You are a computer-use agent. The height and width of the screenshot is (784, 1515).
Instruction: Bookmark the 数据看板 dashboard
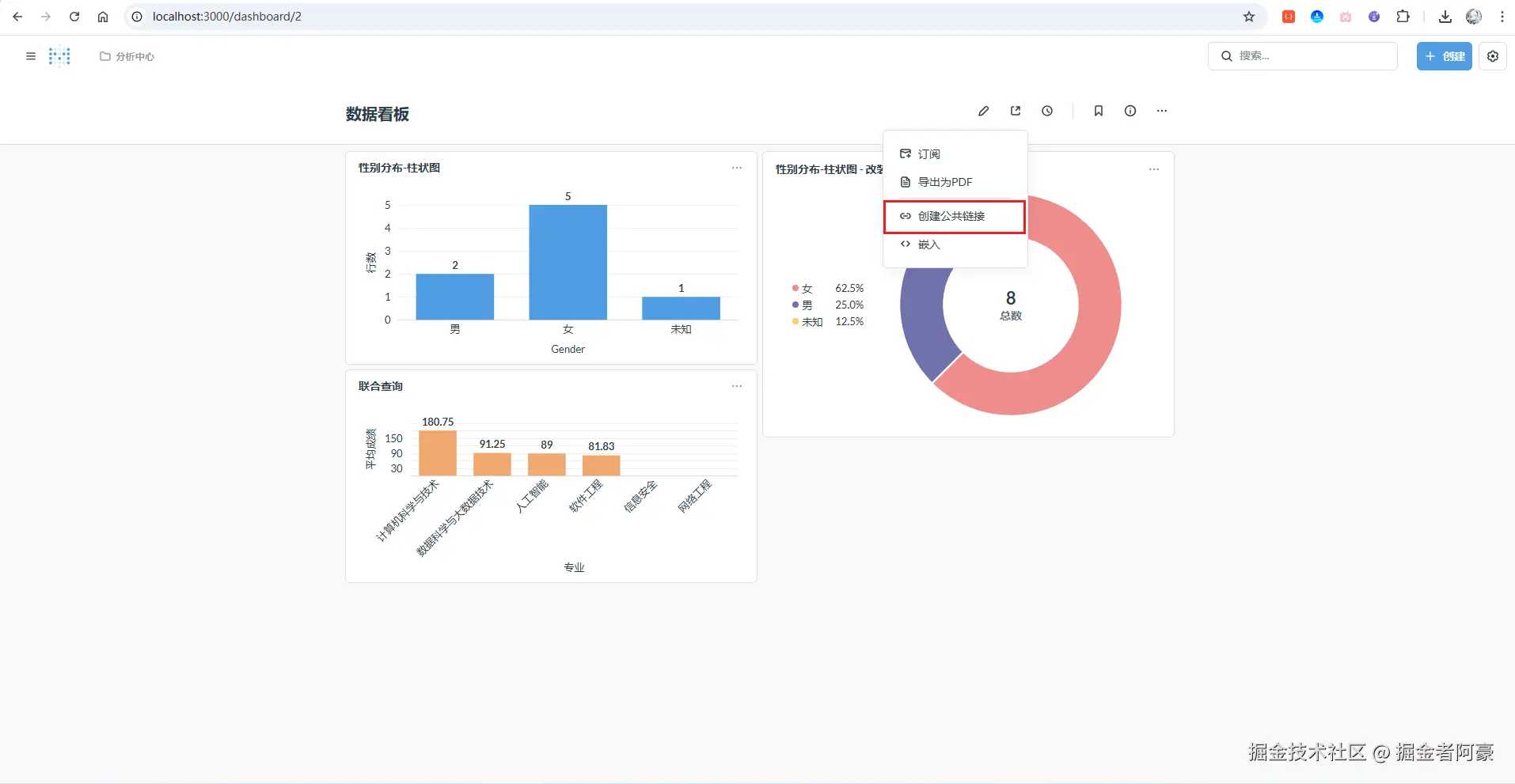click(1099, 111)
